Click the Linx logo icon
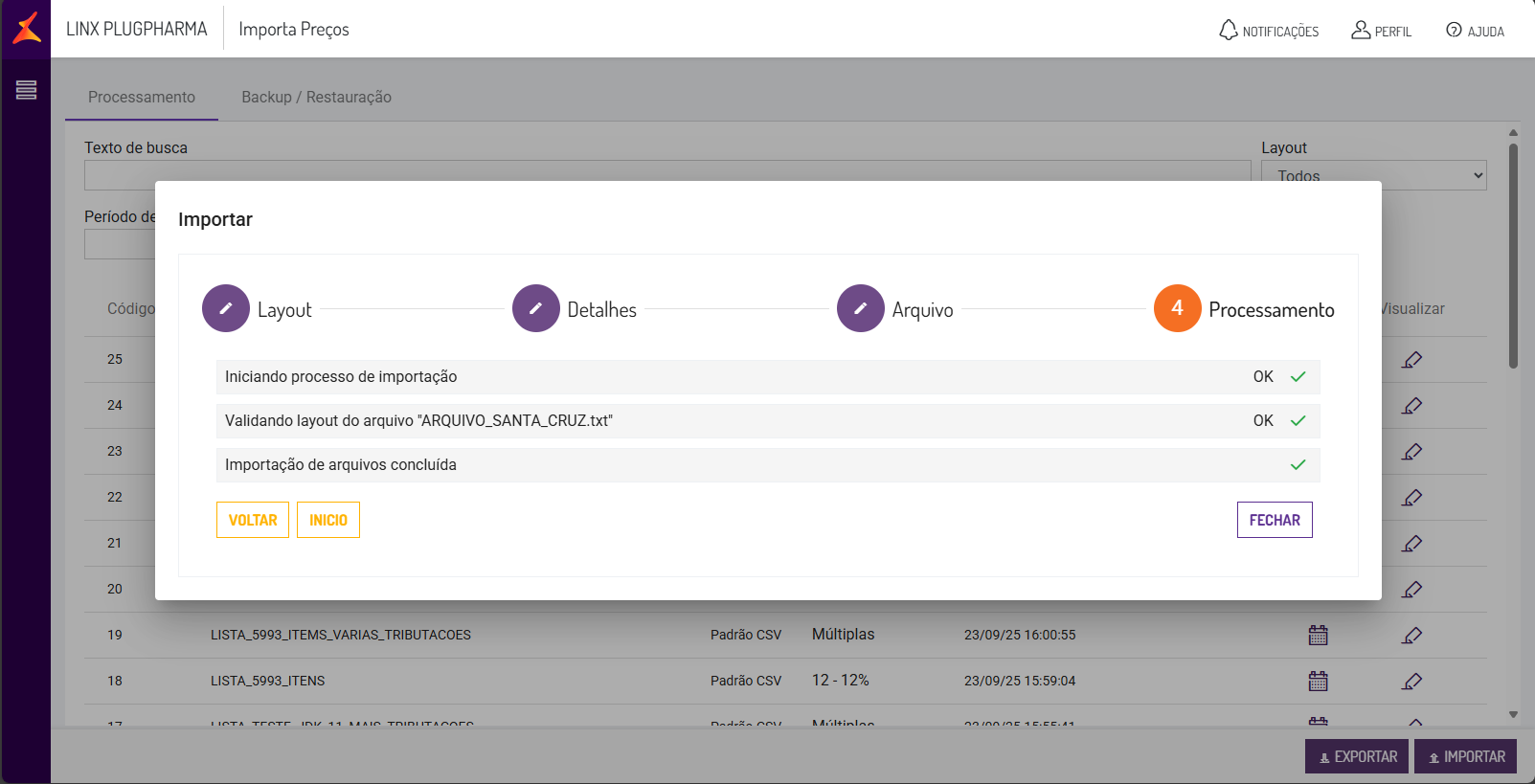This screenshot has width=1535, height=784. pyautogui.click(x=27, y=28)
